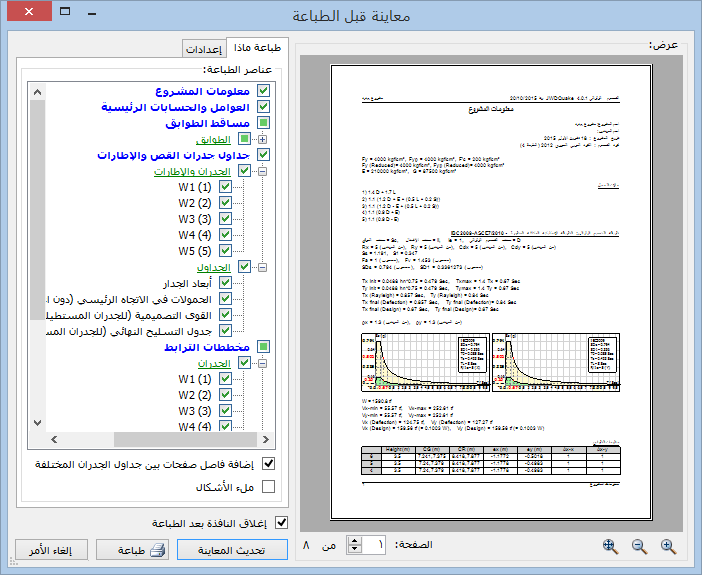Decrease page number with stepper down arrow

(x=355, y=551)
